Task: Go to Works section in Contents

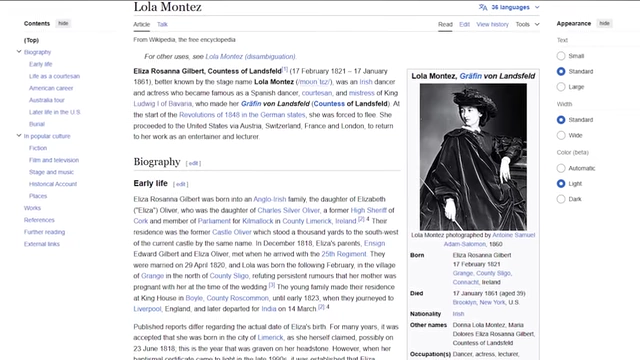Action: tap(32, 208)
